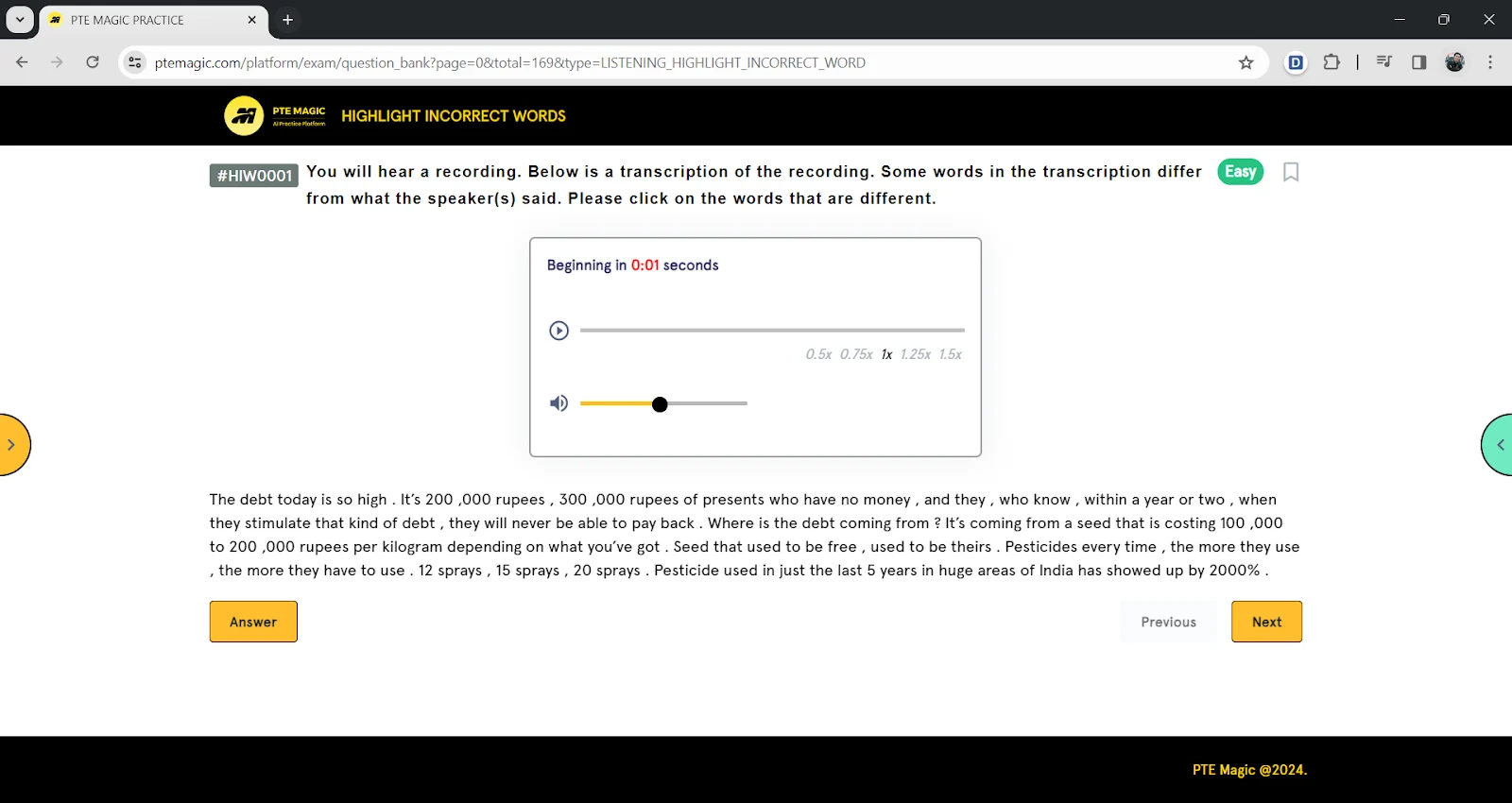The width and height of the screenshot is (1512, 803).
Task: Bookmark this question
Action: point(1291,172)
